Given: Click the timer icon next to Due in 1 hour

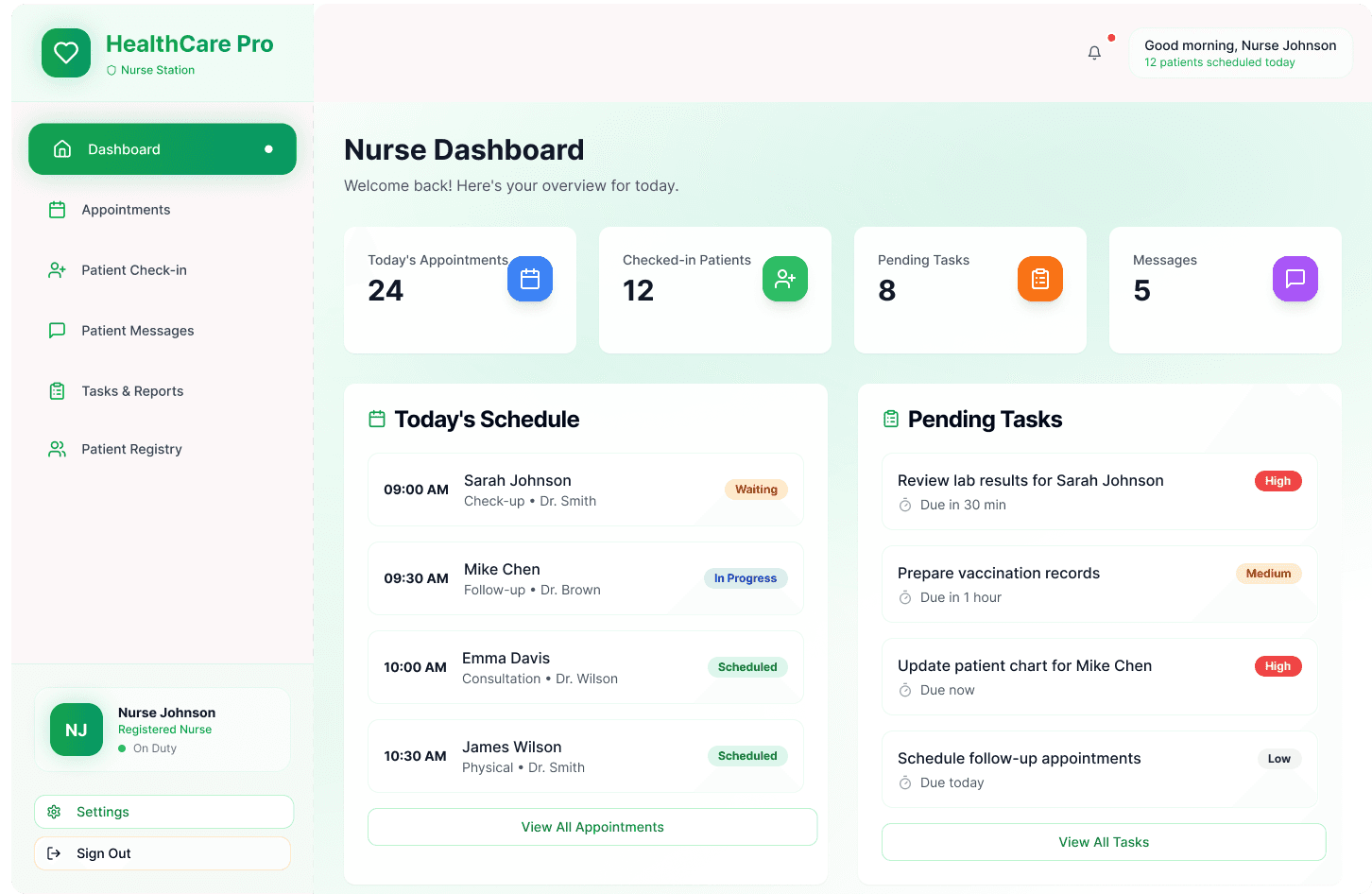Looking at the screenshot, I should tap(905, 597).
